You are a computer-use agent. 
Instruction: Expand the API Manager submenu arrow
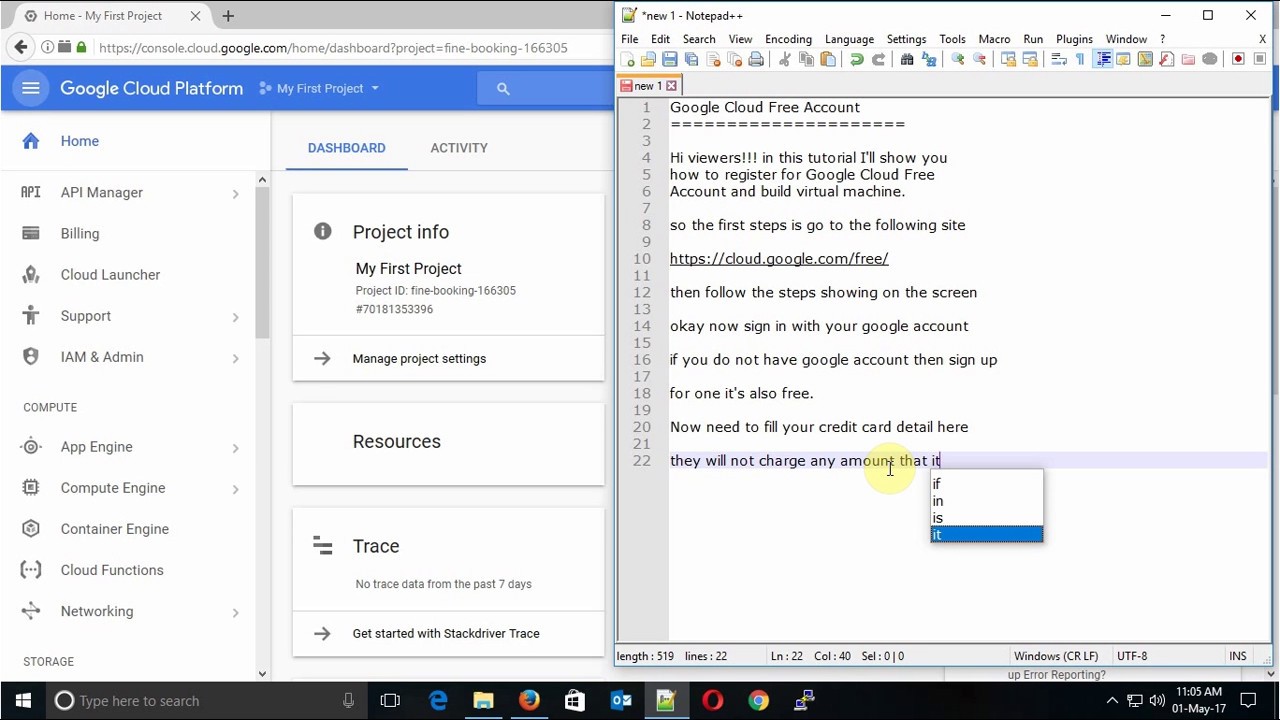pos(236,193)
